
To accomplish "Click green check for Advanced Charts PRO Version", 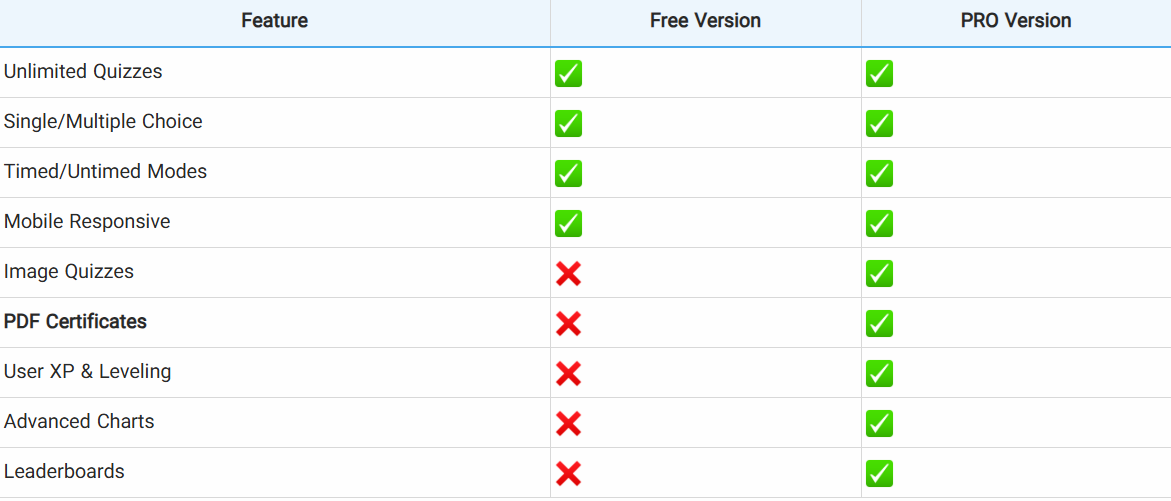I will 879,423.
